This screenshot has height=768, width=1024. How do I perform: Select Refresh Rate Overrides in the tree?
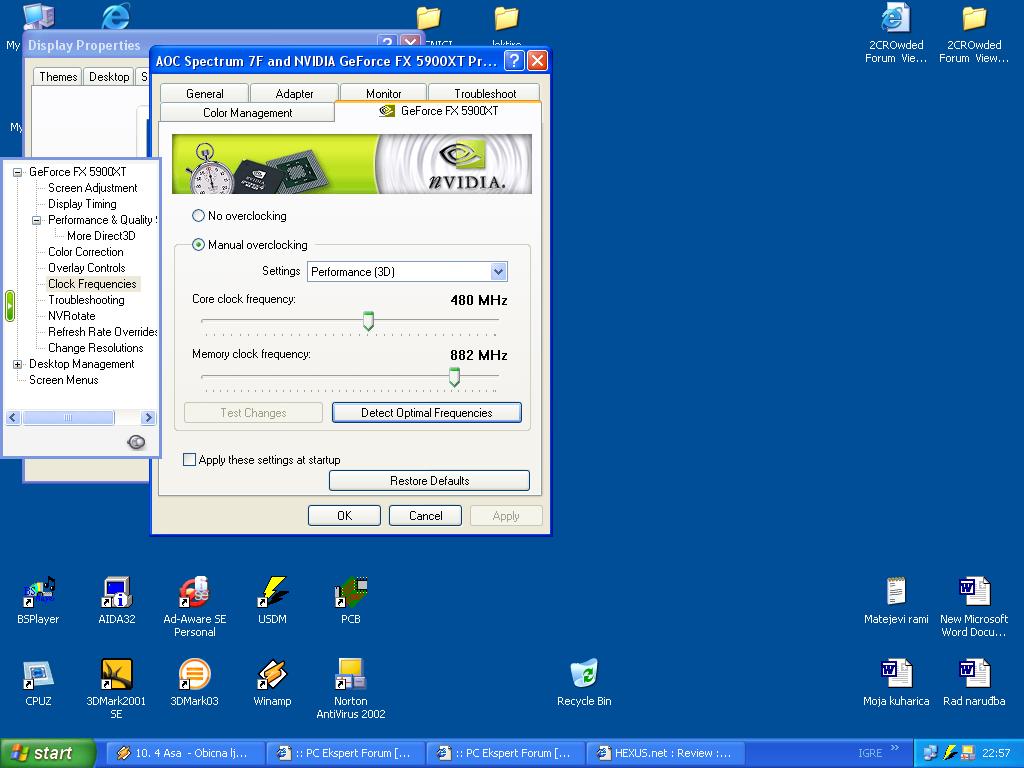pyautogui.click(x=102, y=332)
